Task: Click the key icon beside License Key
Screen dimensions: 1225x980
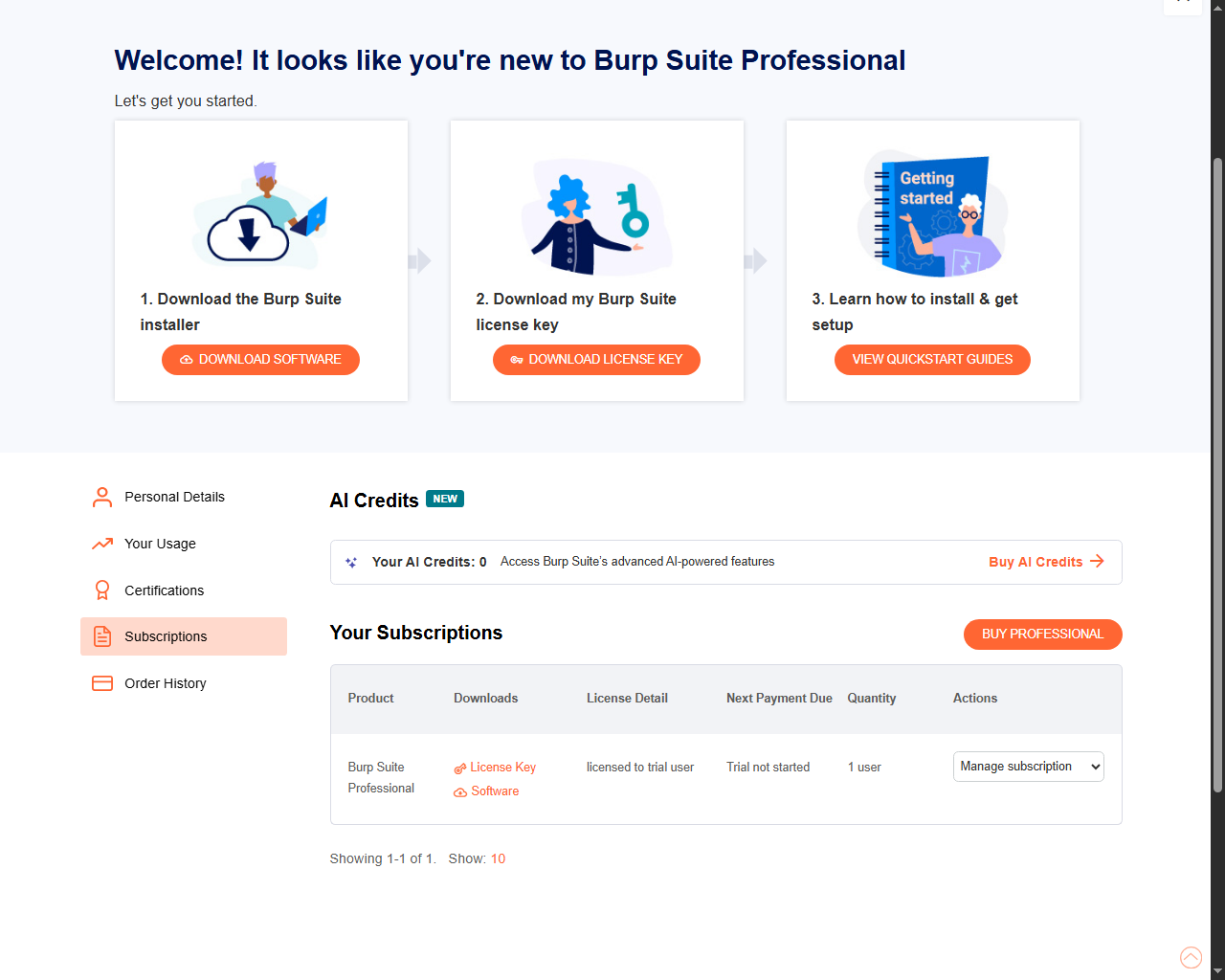Action: click(460, 768)
